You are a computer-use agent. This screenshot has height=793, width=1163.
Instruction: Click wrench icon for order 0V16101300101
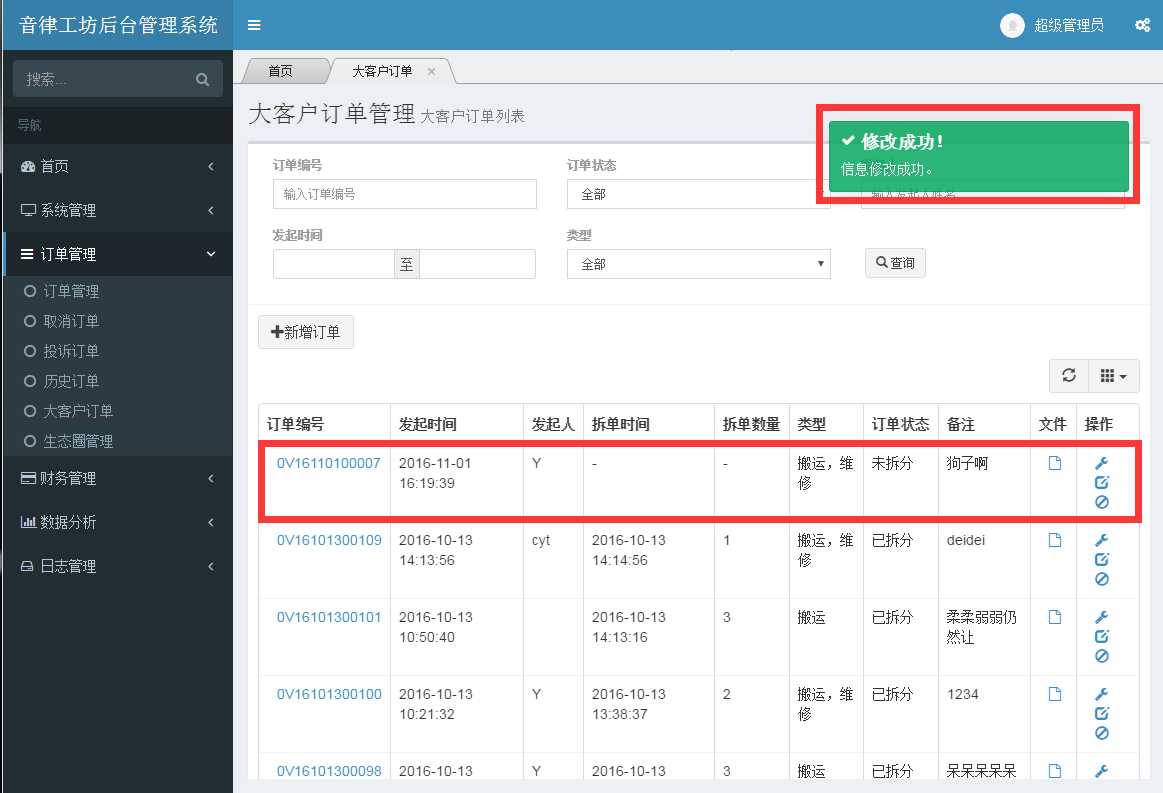[1101, 617]
